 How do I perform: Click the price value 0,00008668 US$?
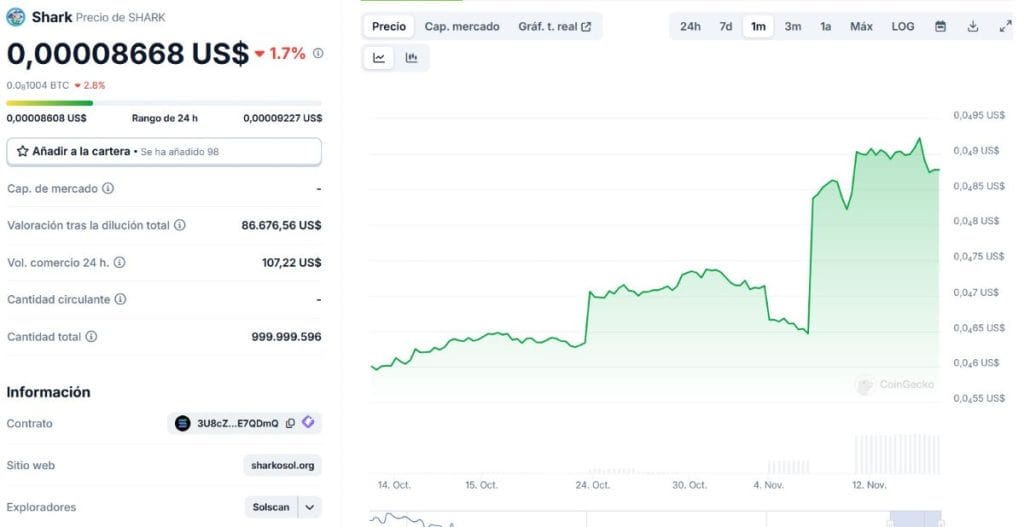pos(128,54)
